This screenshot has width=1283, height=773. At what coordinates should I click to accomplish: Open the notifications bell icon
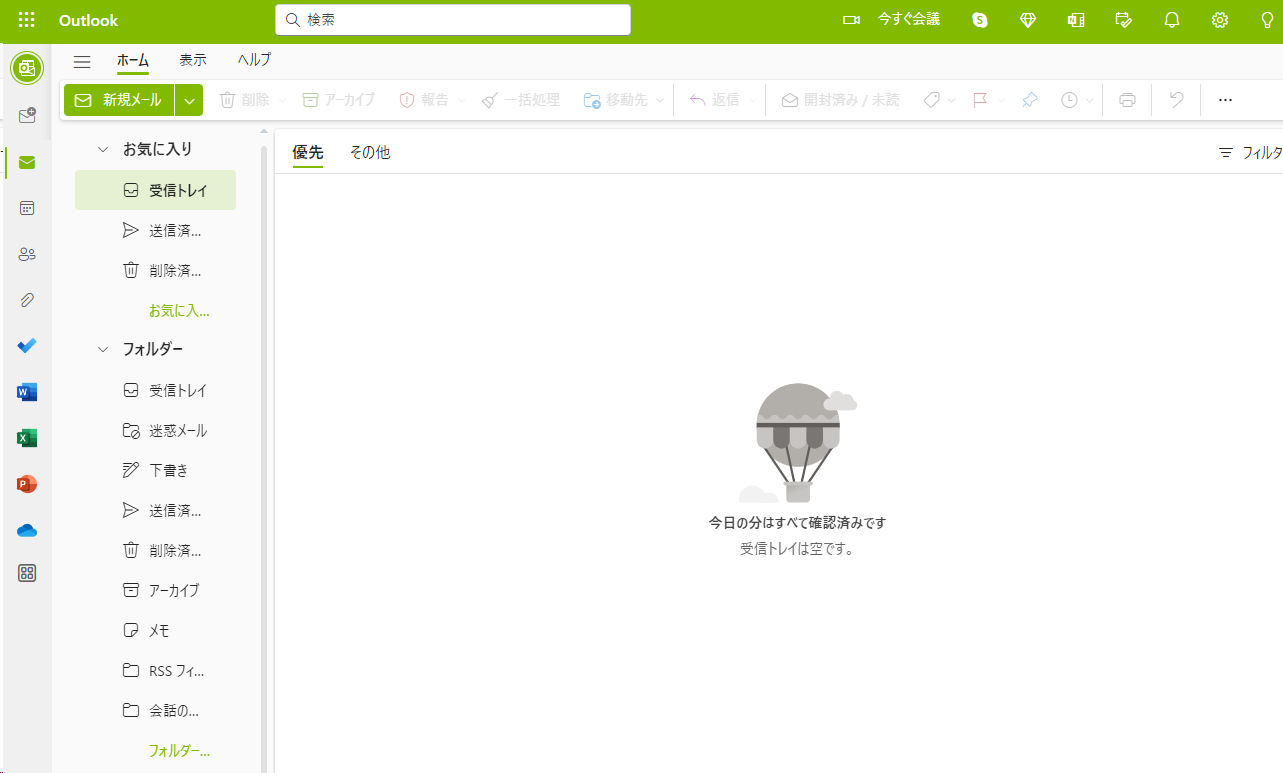click(x=1172, y=20)
